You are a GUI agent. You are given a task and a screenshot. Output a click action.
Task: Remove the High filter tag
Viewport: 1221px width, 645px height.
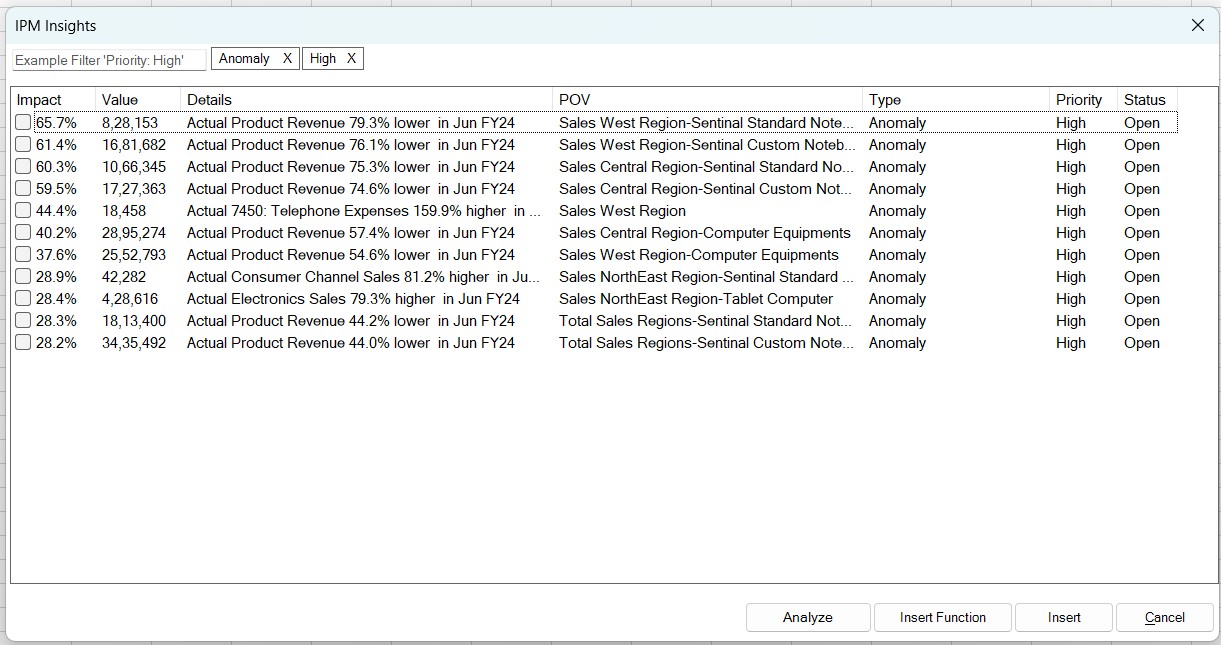351,59
